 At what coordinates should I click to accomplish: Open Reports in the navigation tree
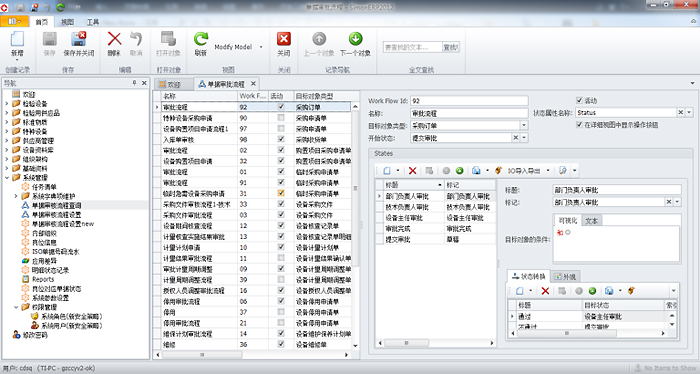coord(43,279)
